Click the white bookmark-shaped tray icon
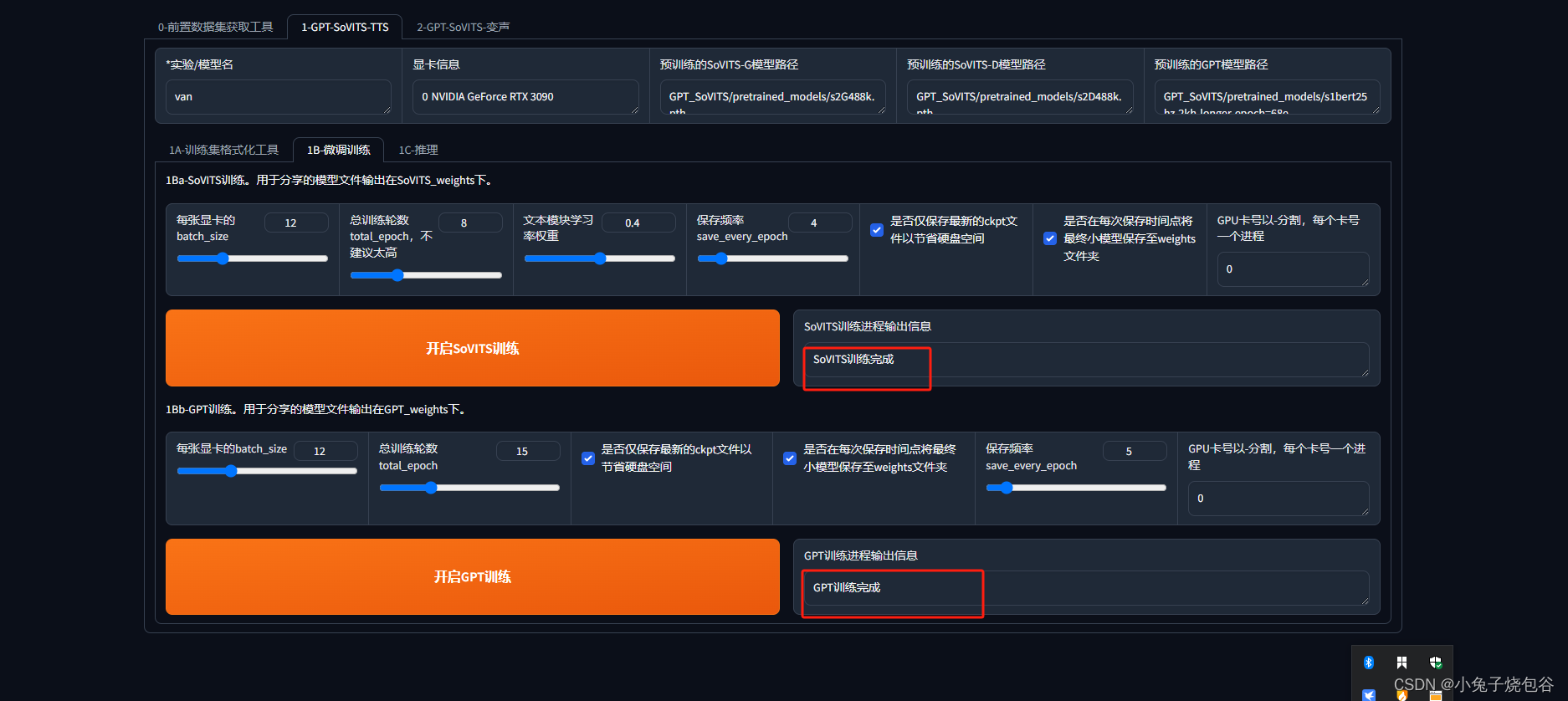 1401,663
